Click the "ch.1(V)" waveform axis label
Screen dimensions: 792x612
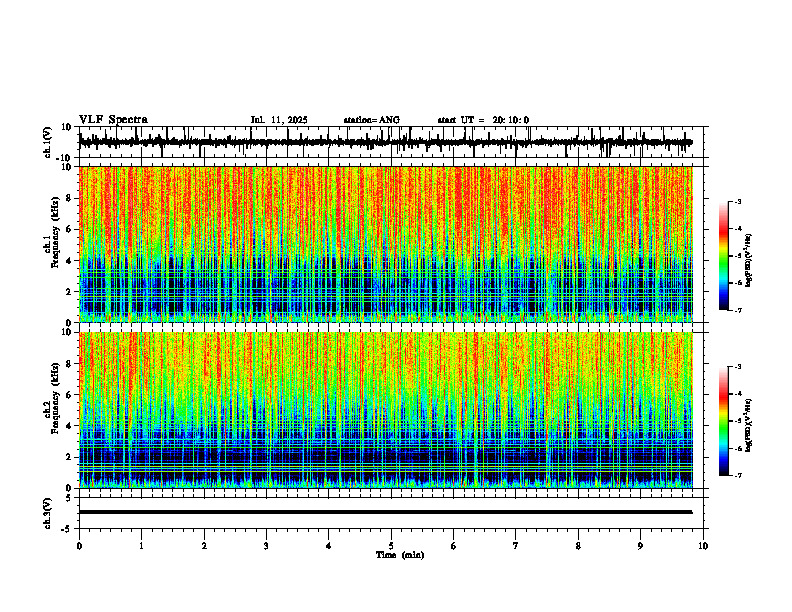click(x=48, y=142)
